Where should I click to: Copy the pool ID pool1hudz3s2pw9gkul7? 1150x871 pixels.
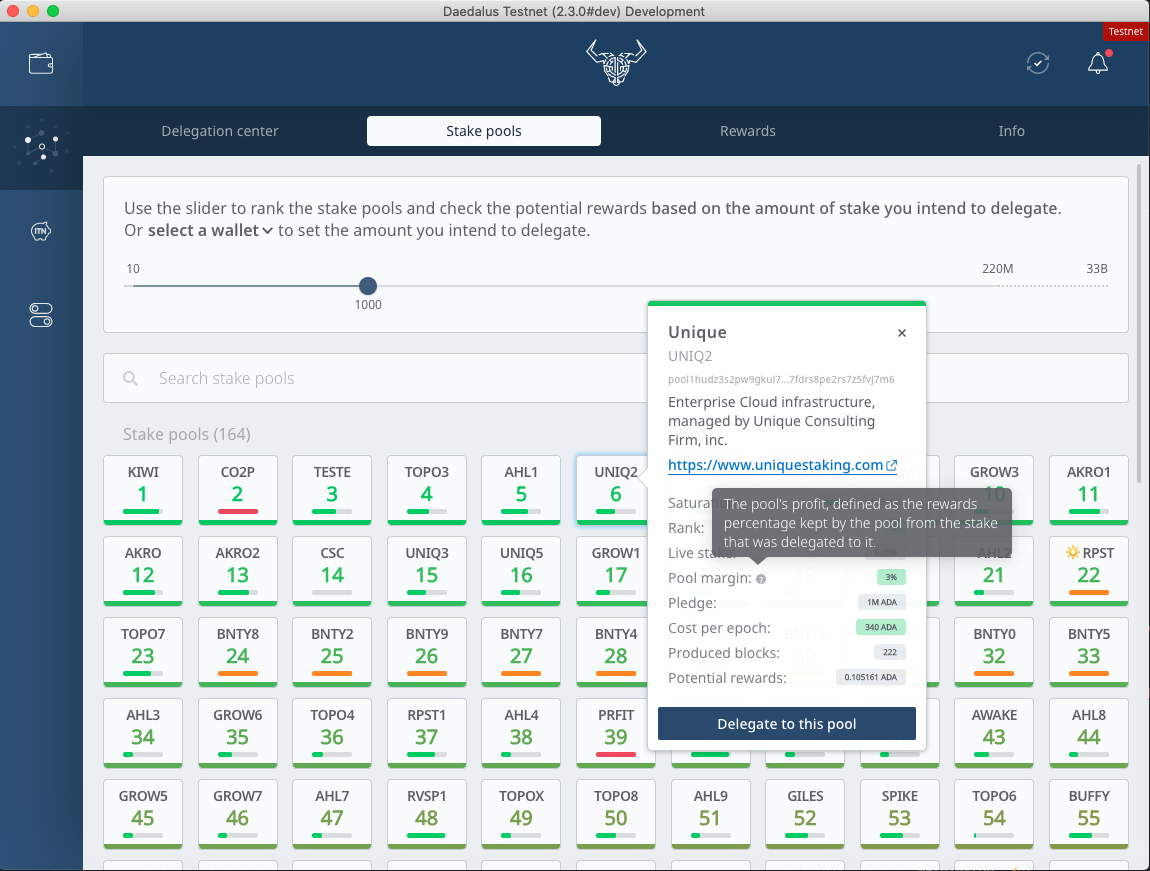pyautogui.click(x=781, y=380)
